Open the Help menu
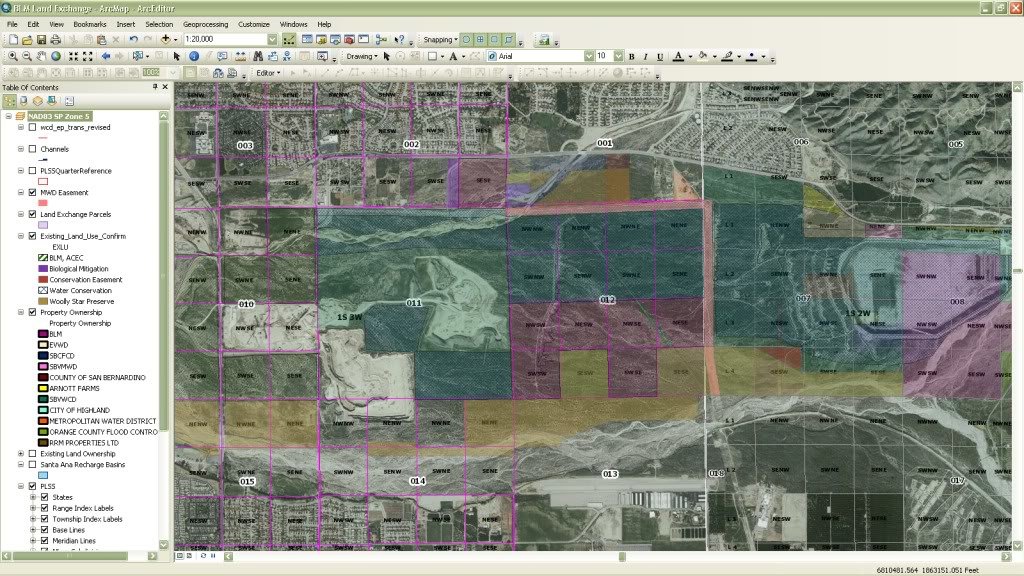The height and width of the screenshot is (576, 1024). click(x=324, y=24)
